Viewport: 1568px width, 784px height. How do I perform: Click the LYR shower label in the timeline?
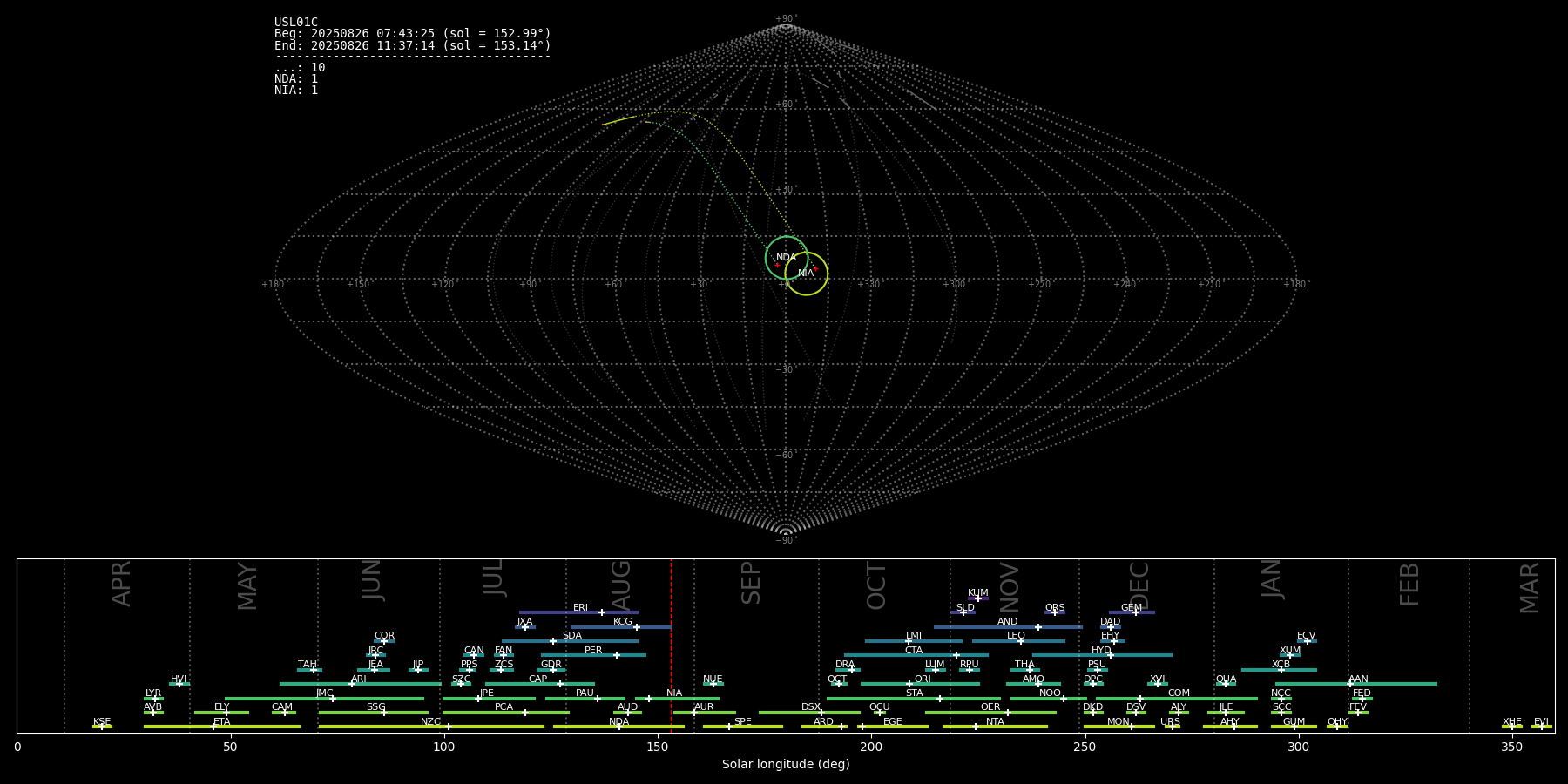click(x=153, y=693)
